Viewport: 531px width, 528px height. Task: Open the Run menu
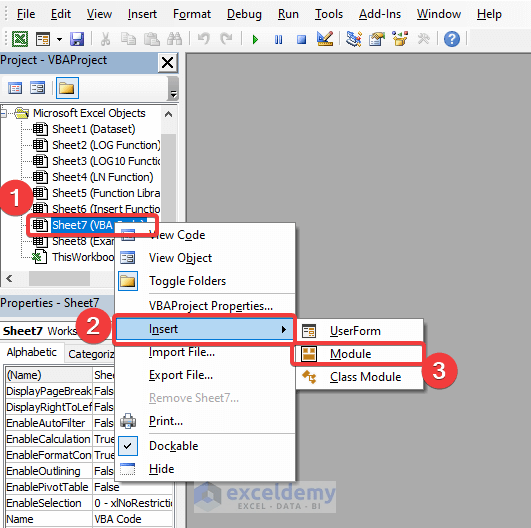tap(288, 14)
